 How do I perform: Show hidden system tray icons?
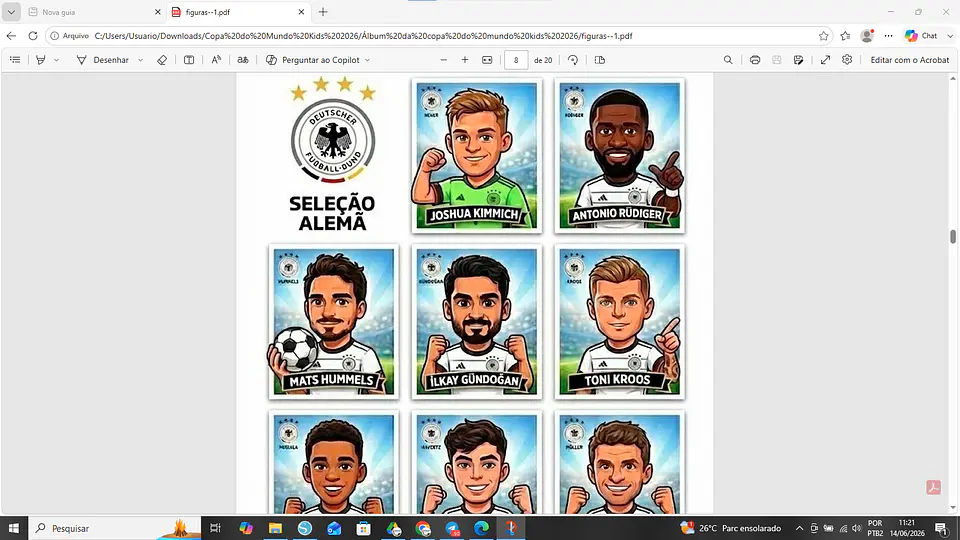tap(799, 528)
